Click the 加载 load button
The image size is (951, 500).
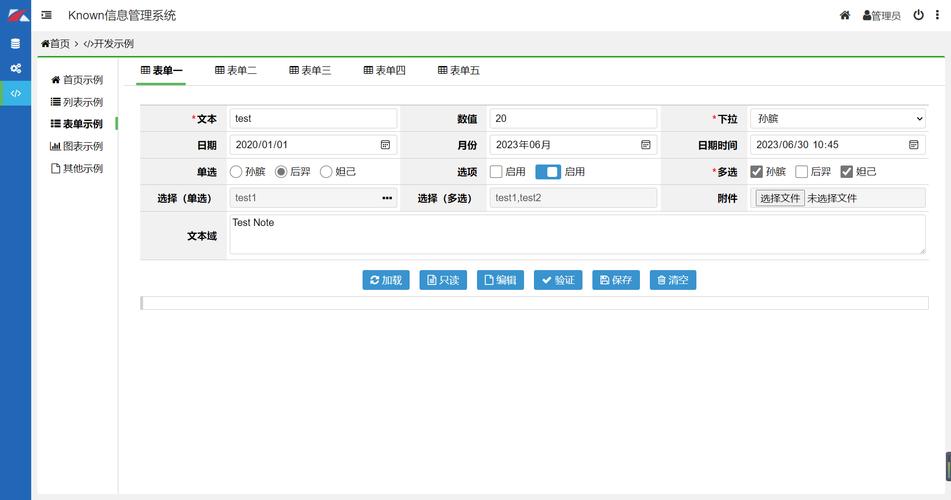coord(386,280)
